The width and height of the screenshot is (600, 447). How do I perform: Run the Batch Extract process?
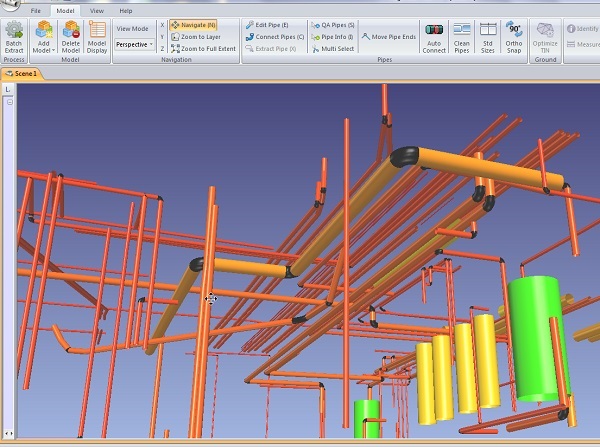(x=15, y=37)
